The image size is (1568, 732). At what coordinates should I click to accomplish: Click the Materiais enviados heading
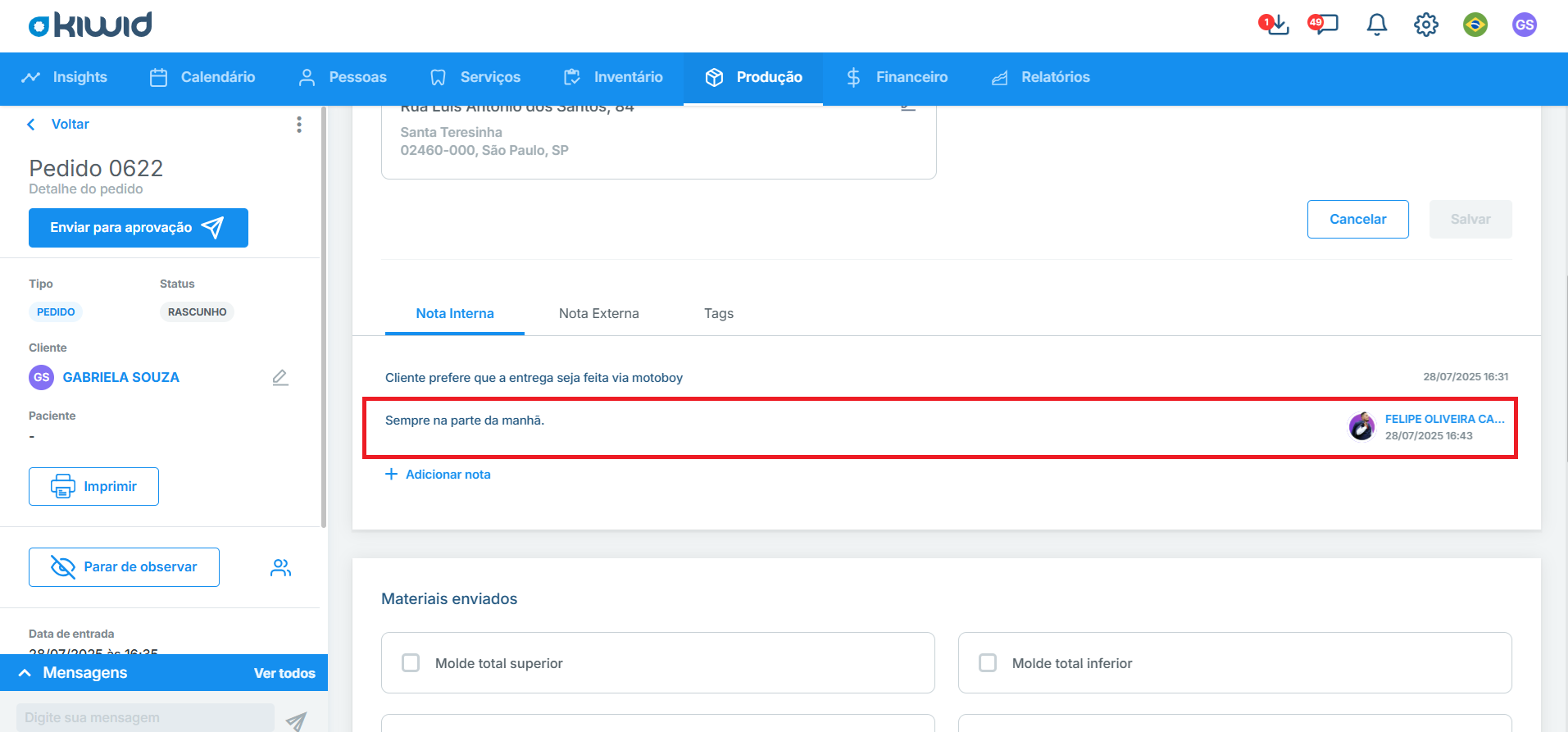449,599
